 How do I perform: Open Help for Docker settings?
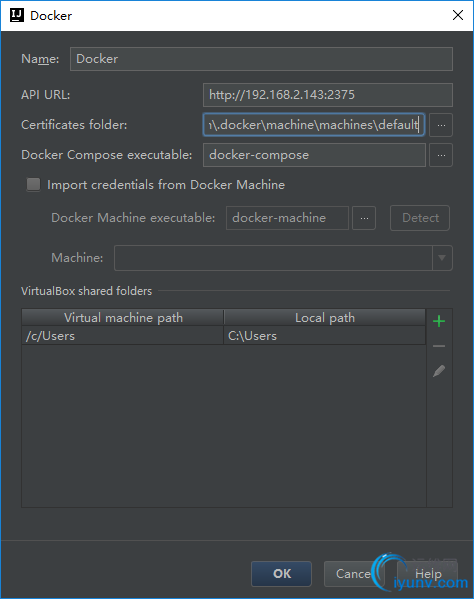click(x=428, y=573)
